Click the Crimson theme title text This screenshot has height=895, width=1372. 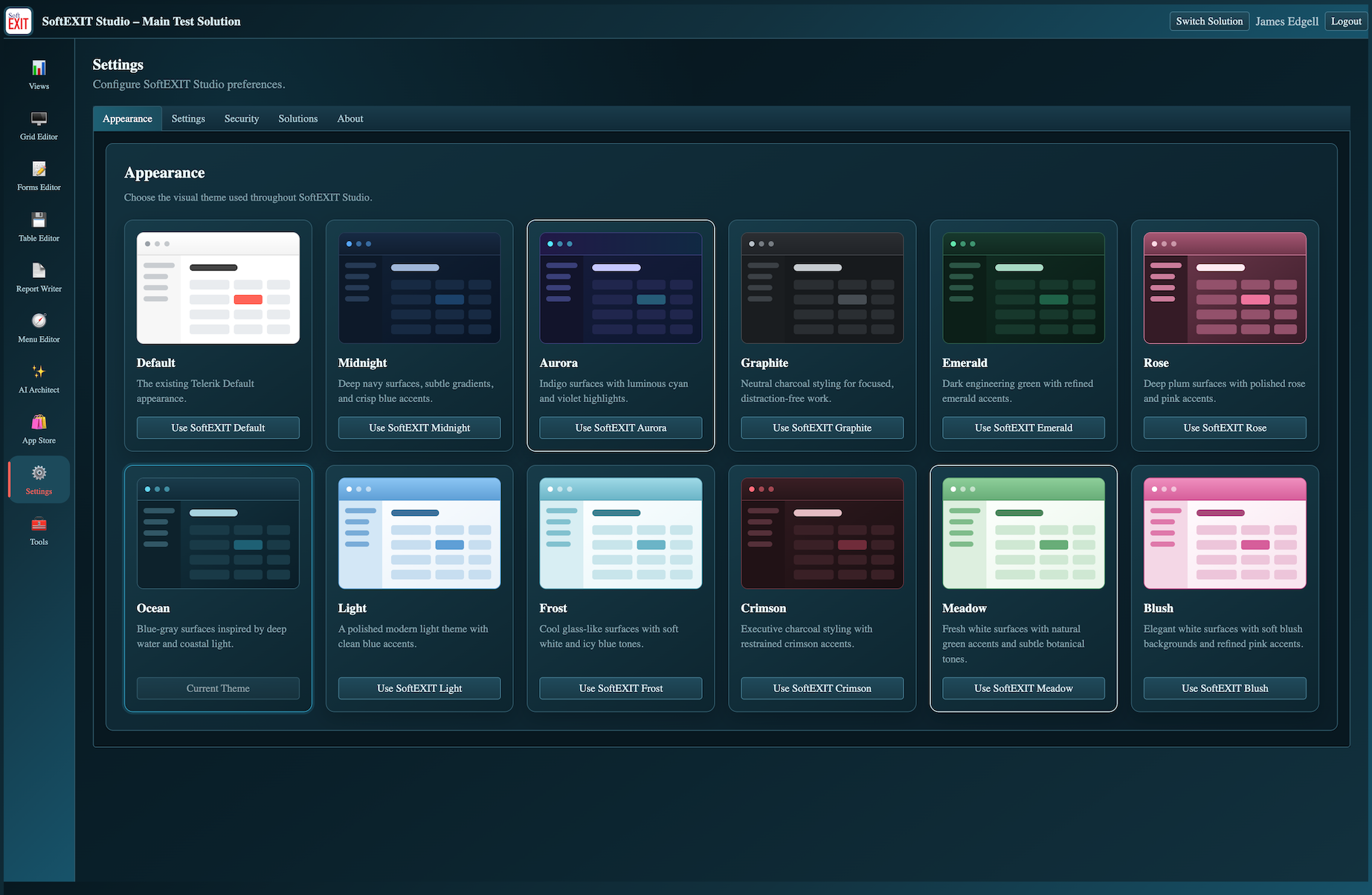click(763, 608)
